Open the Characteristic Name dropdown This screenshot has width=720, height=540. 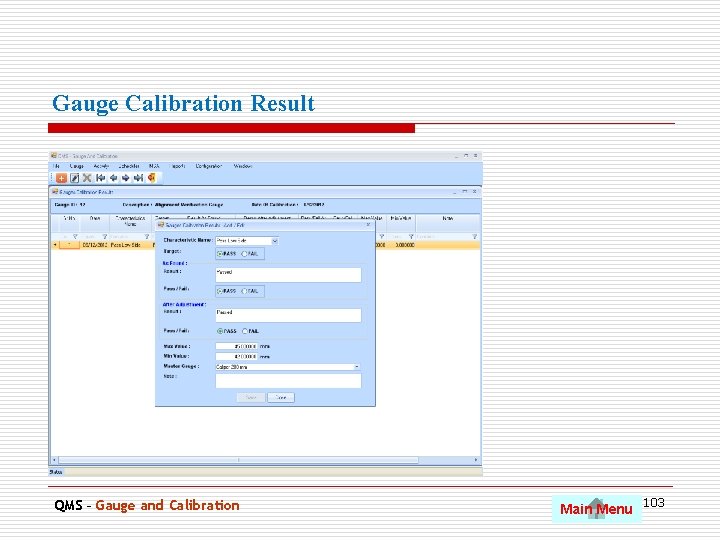(275, 241)
